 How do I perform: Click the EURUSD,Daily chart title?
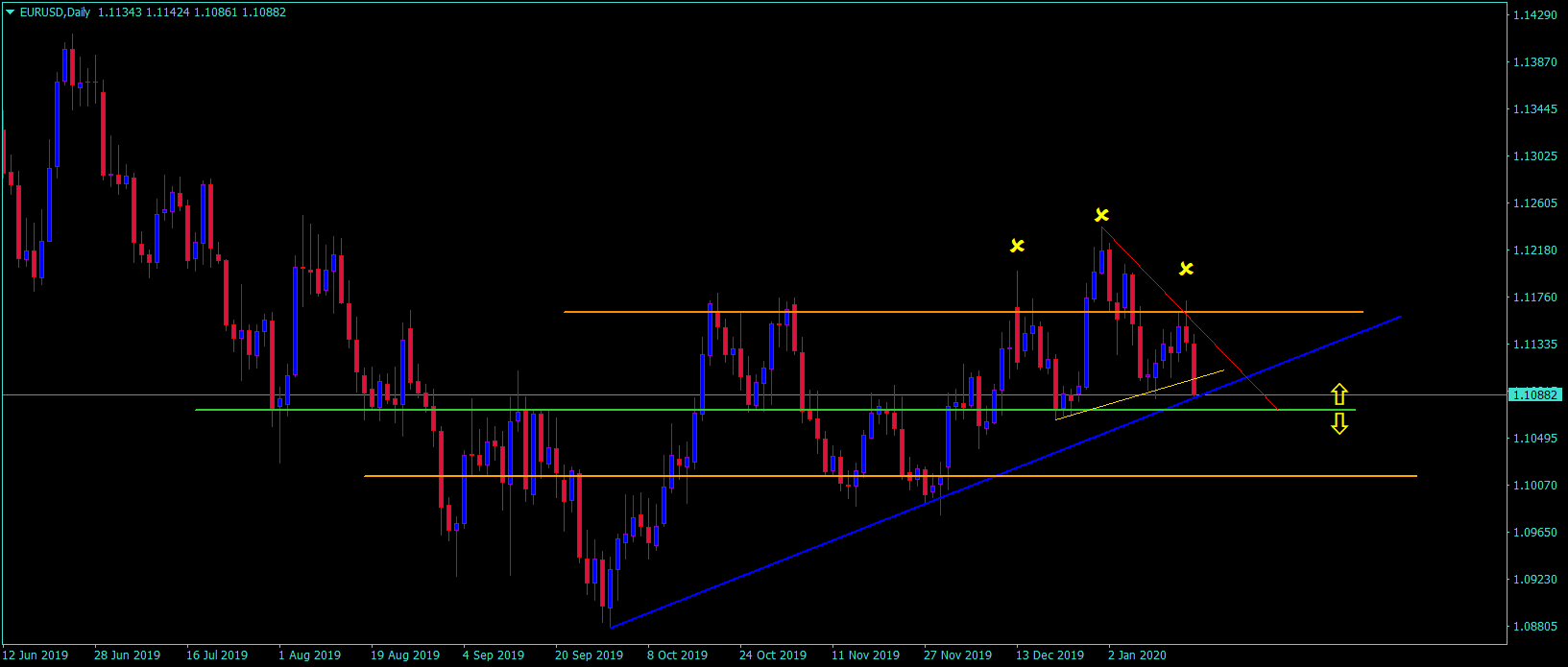pos(55,12)
